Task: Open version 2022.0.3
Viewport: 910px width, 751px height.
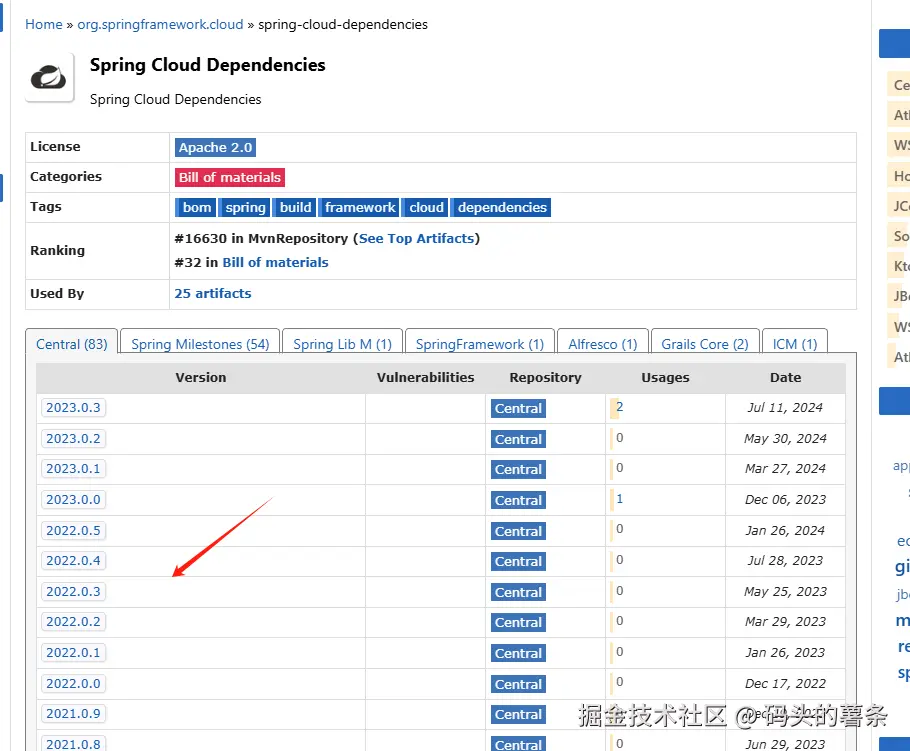Action: tap(73, 592)
